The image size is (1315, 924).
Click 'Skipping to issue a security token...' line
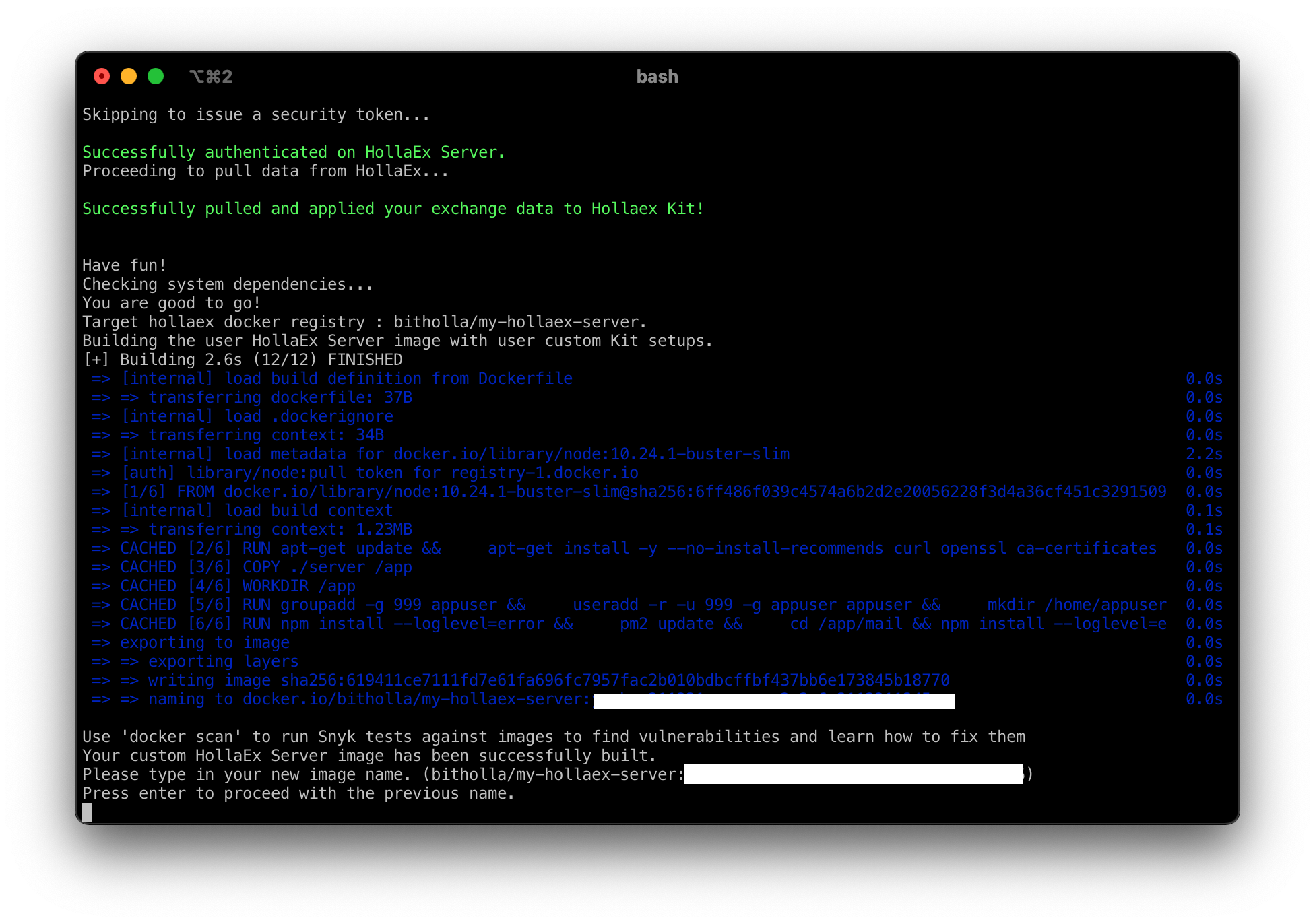click(x=256, y=114)
